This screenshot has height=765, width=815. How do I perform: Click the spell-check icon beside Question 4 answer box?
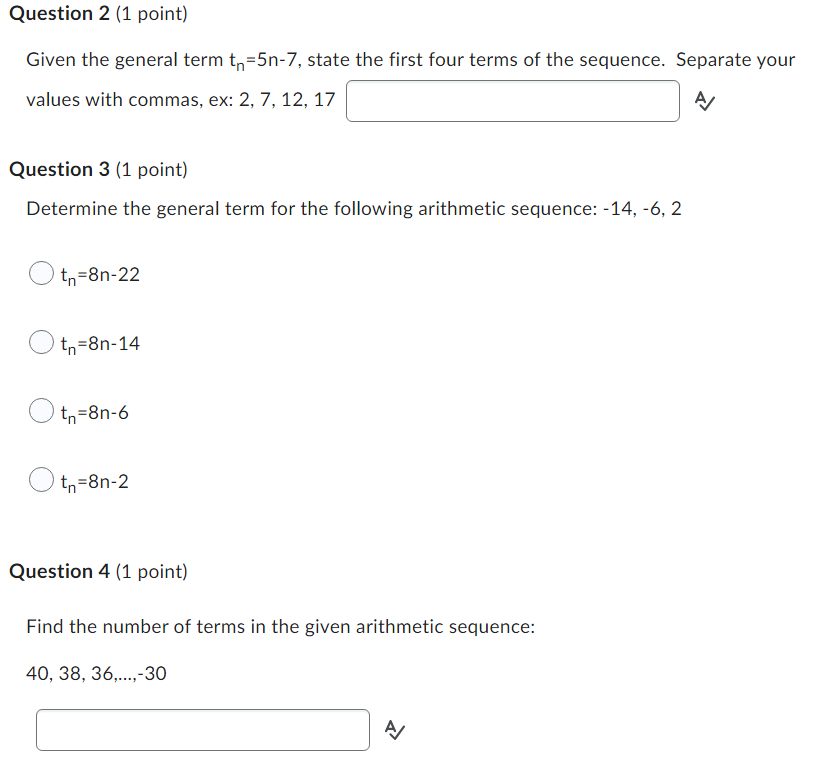395,730
